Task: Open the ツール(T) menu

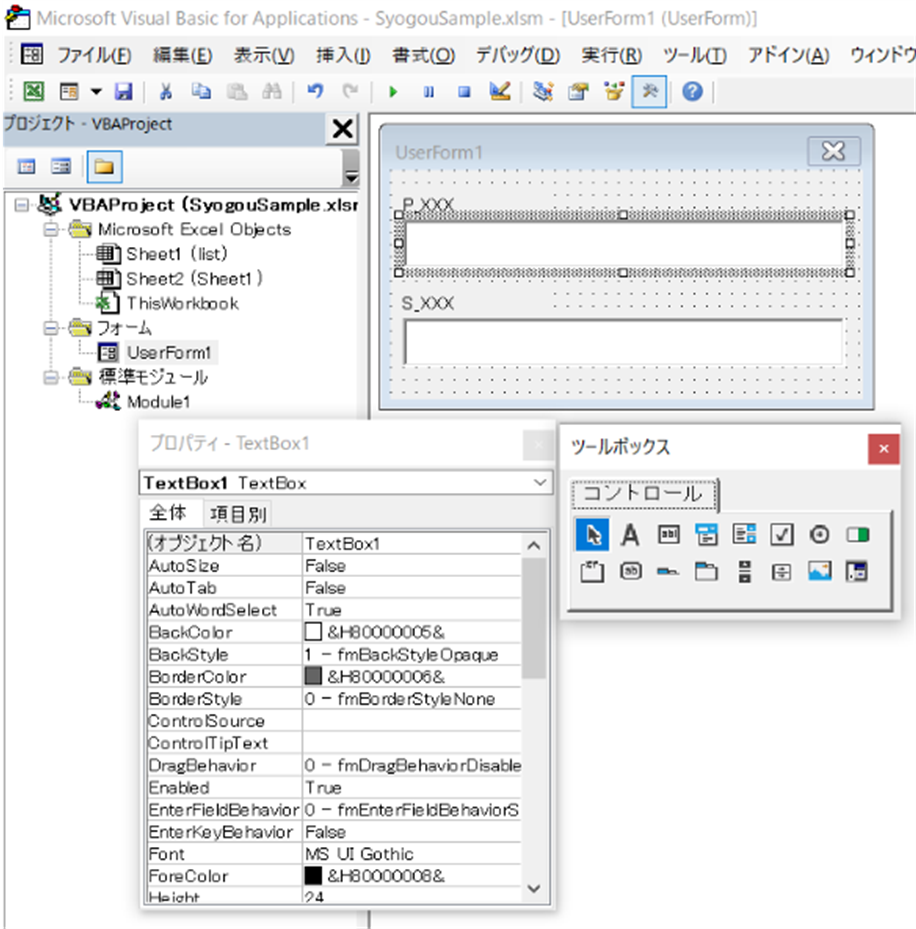Action: tap(694, 55)
